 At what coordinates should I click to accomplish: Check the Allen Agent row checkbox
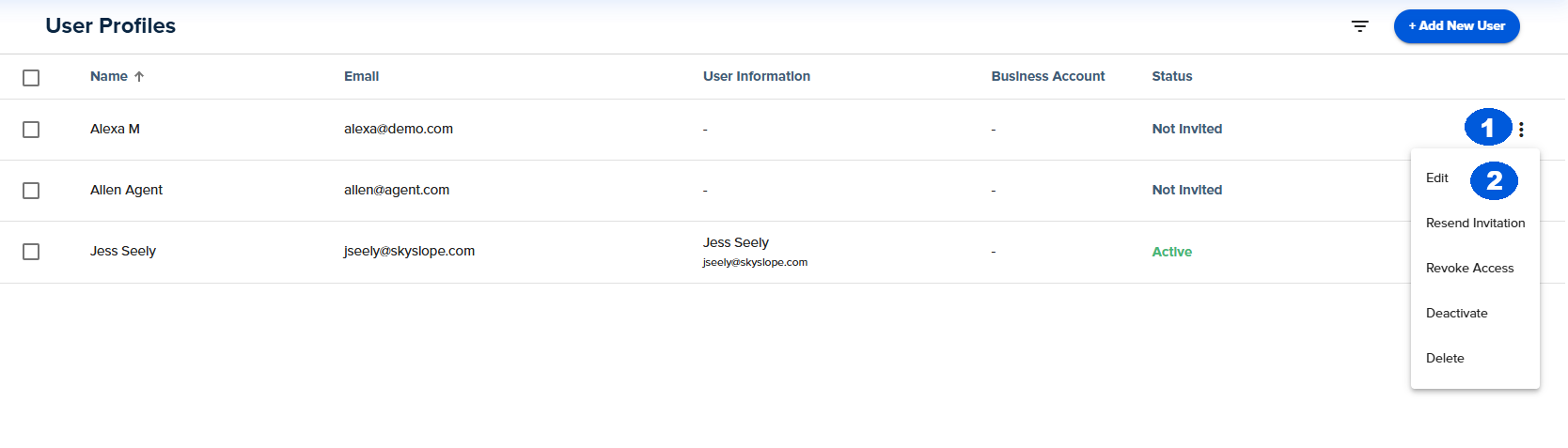coord(31,191)
